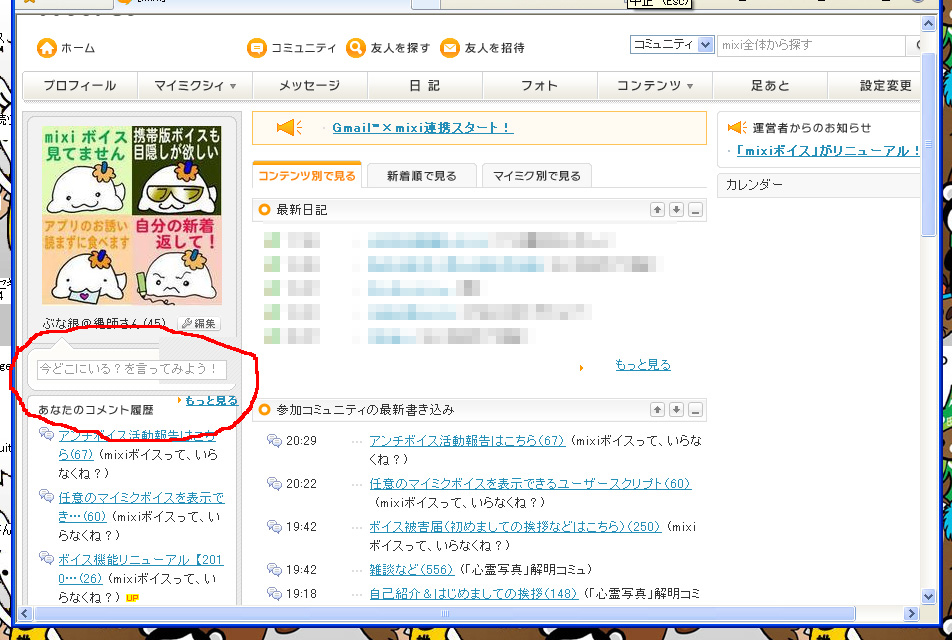Click the horizontal scrollbar left arrow
This screenshot has height=640, width=952.
click(25, 613)
